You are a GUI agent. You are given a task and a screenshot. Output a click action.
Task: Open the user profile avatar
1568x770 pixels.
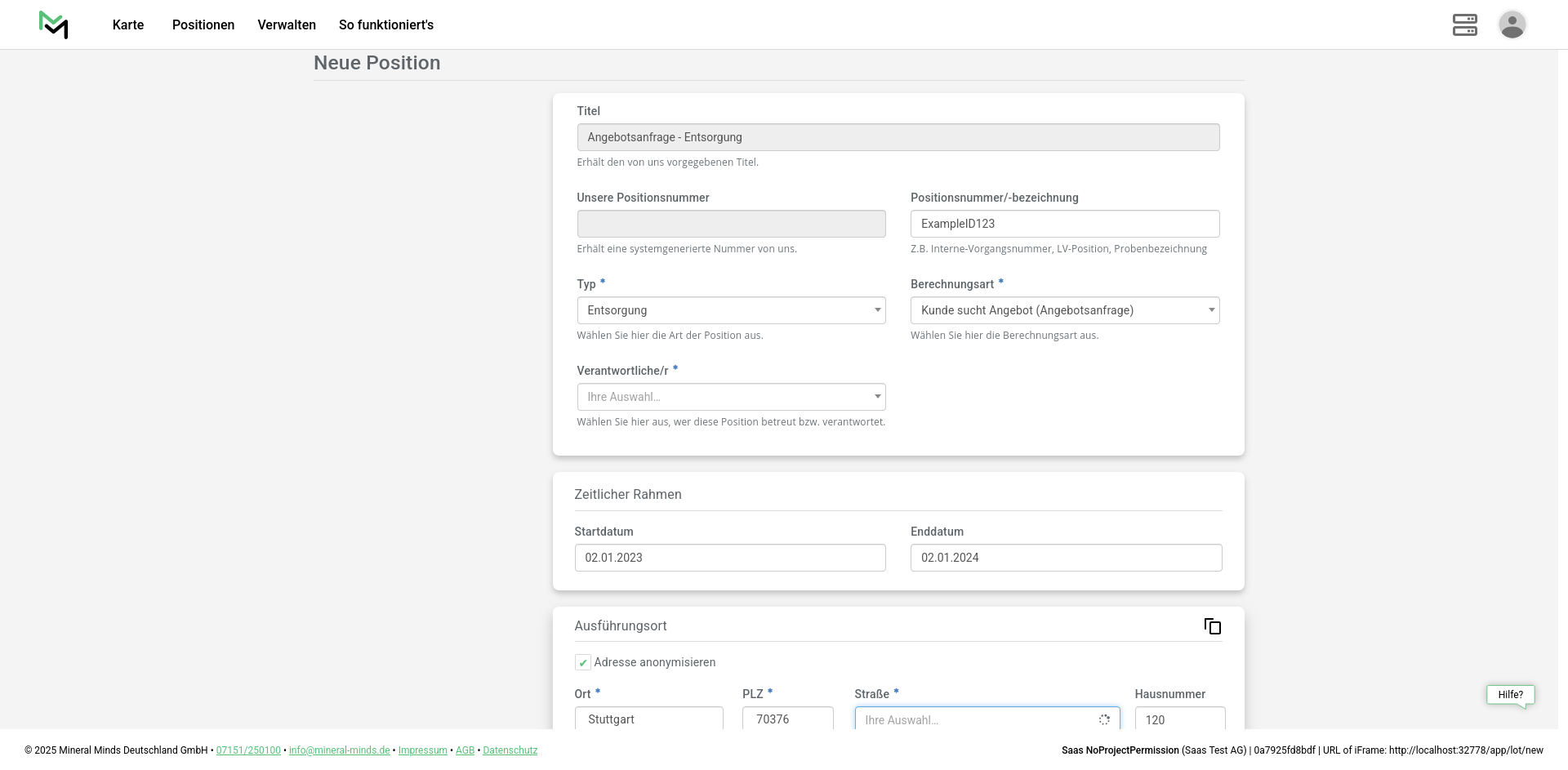point(1512,24)
